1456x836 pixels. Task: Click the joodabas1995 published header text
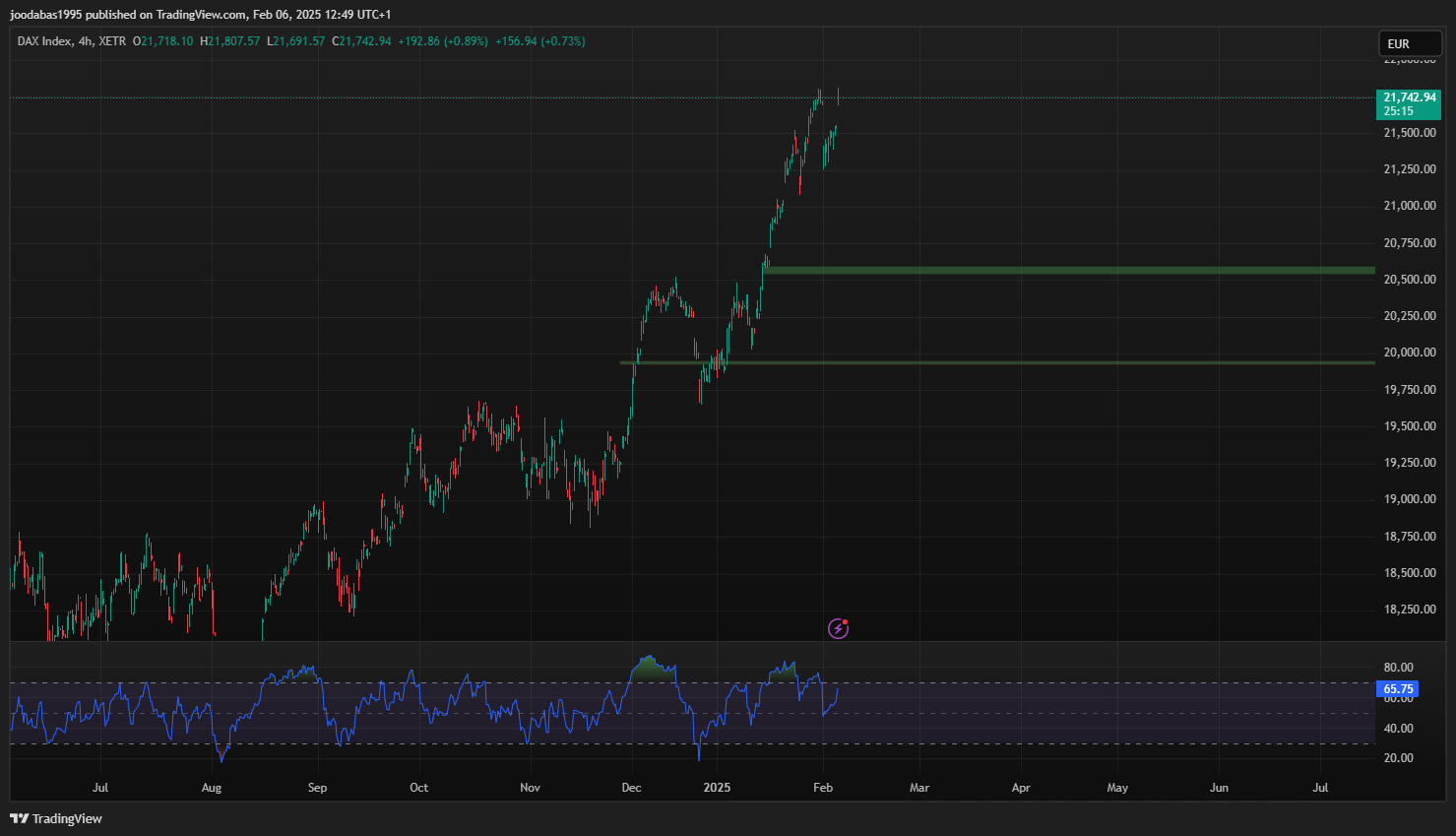200,15
